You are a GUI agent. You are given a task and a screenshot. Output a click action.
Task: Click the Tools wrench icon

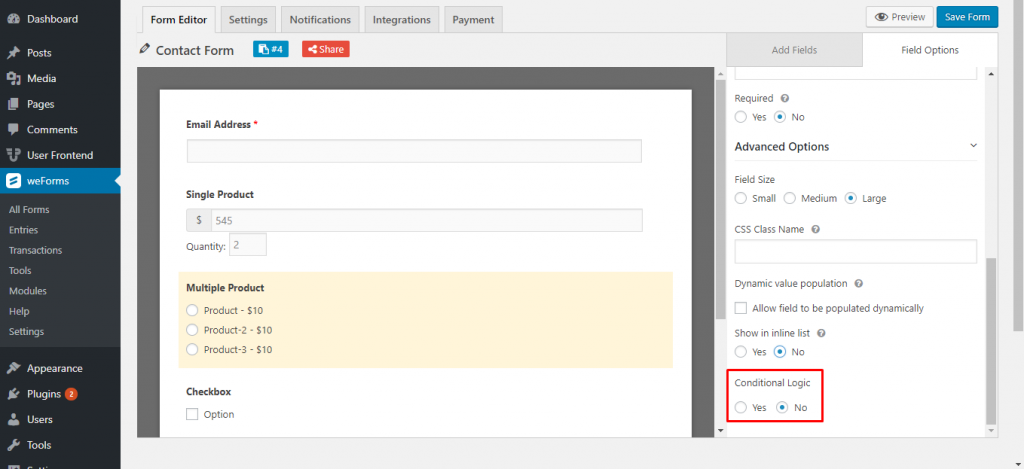click(13, 445)
